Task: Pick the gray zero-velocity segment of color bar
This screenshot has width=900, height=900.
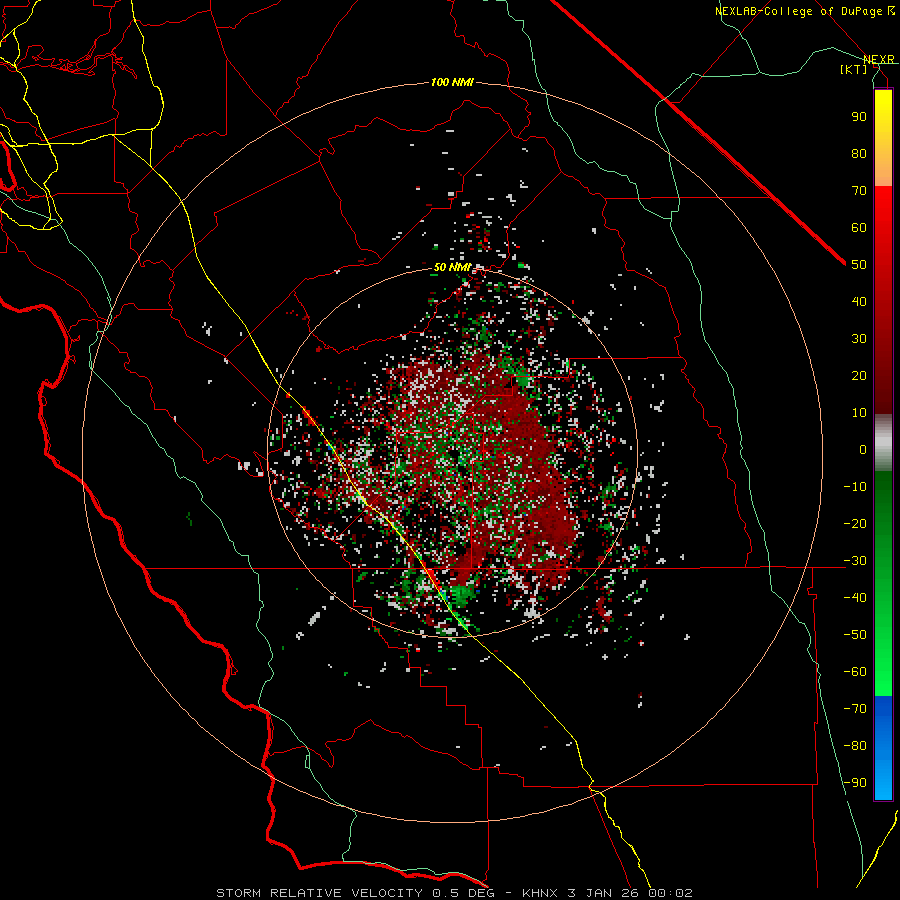Action: coord(883,443)
